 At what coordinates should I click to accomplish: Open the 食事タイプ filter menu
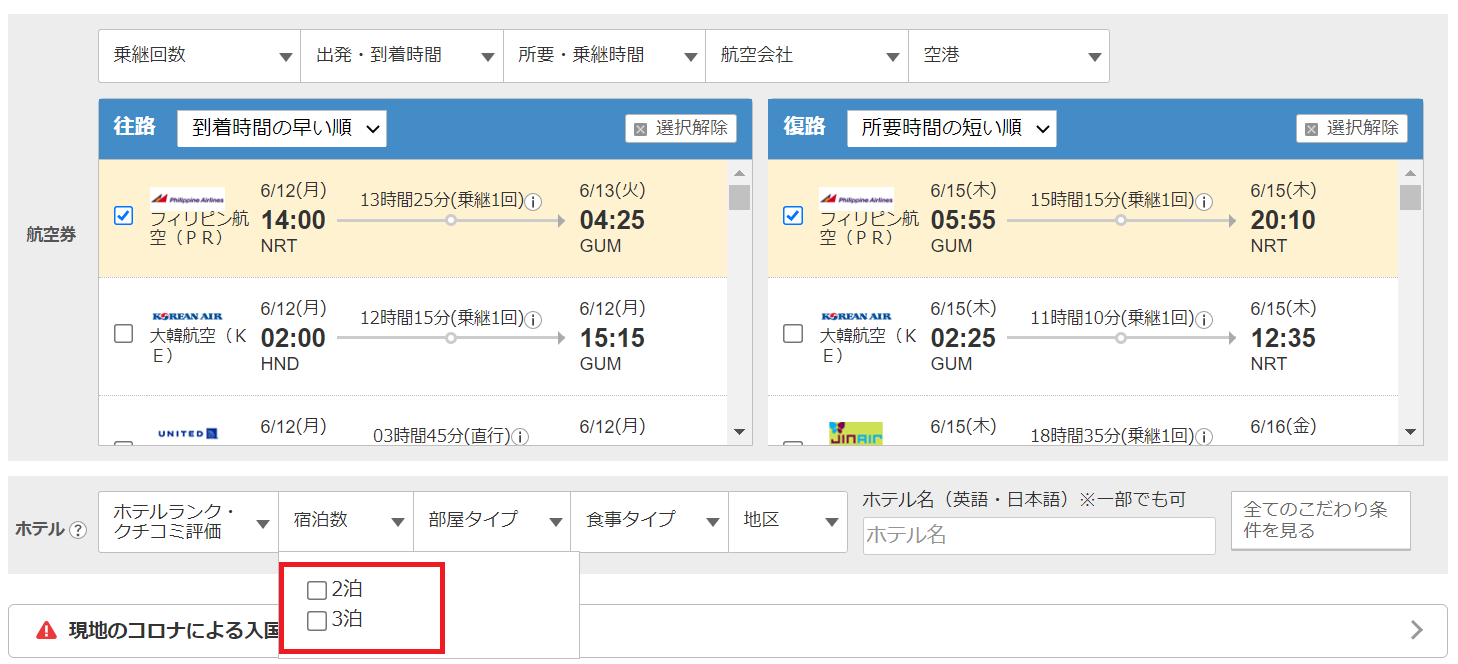(649, 521)
